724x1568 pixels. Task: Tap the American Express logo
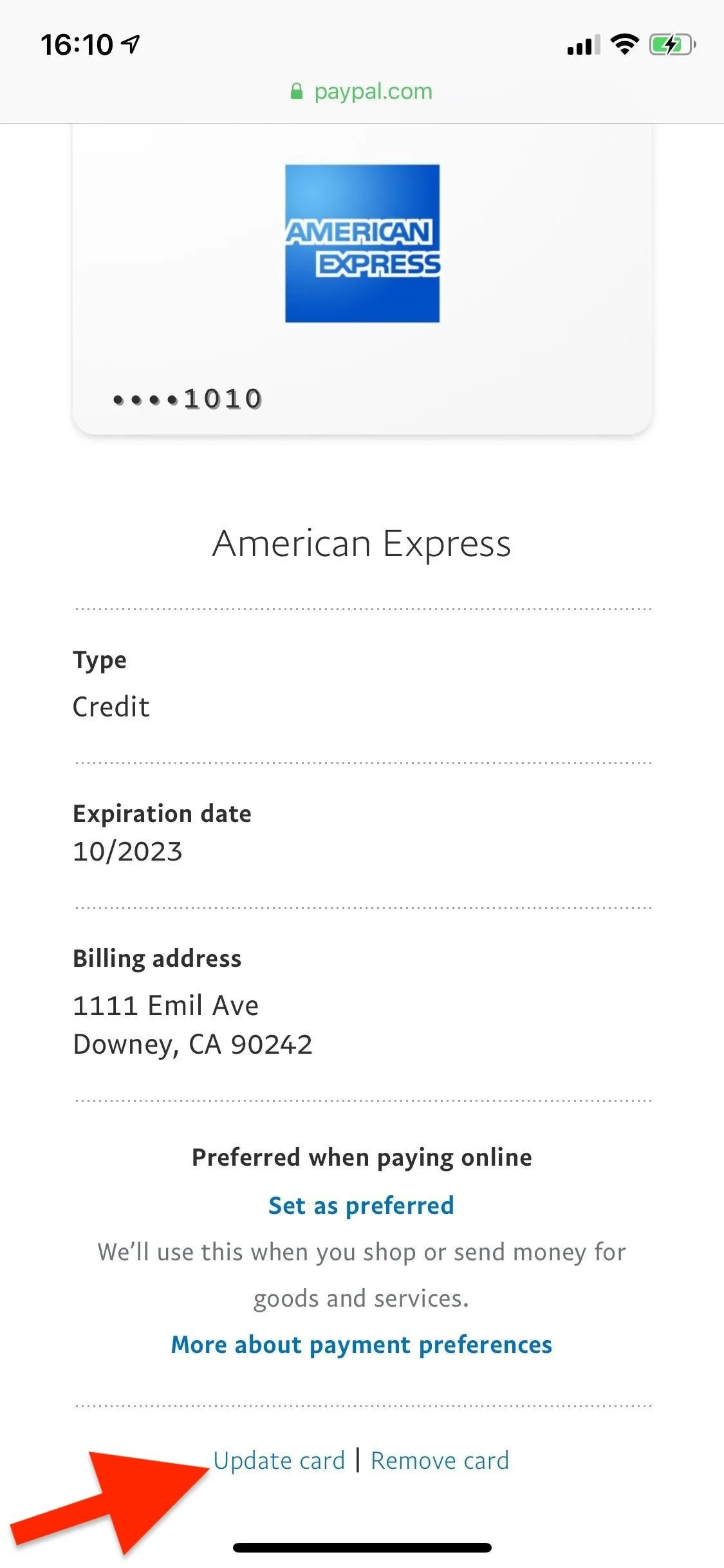(362, 243)
